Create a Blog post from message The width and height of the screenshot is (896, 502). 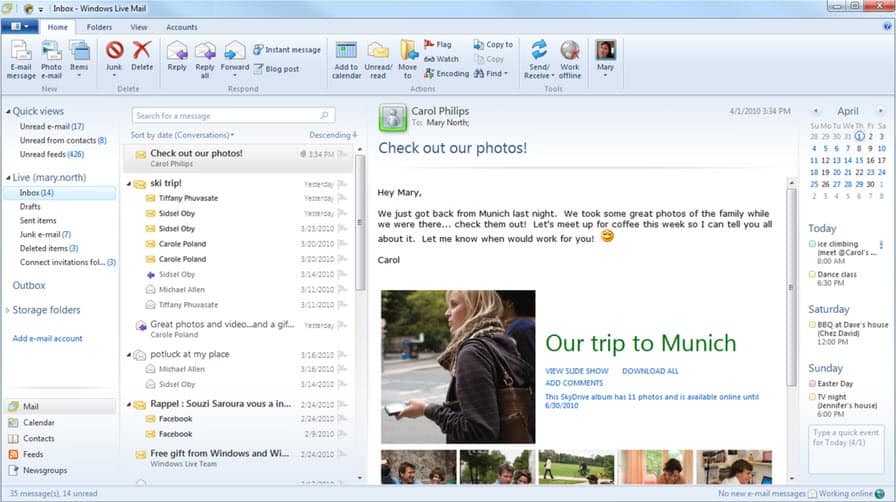[277, 69]
